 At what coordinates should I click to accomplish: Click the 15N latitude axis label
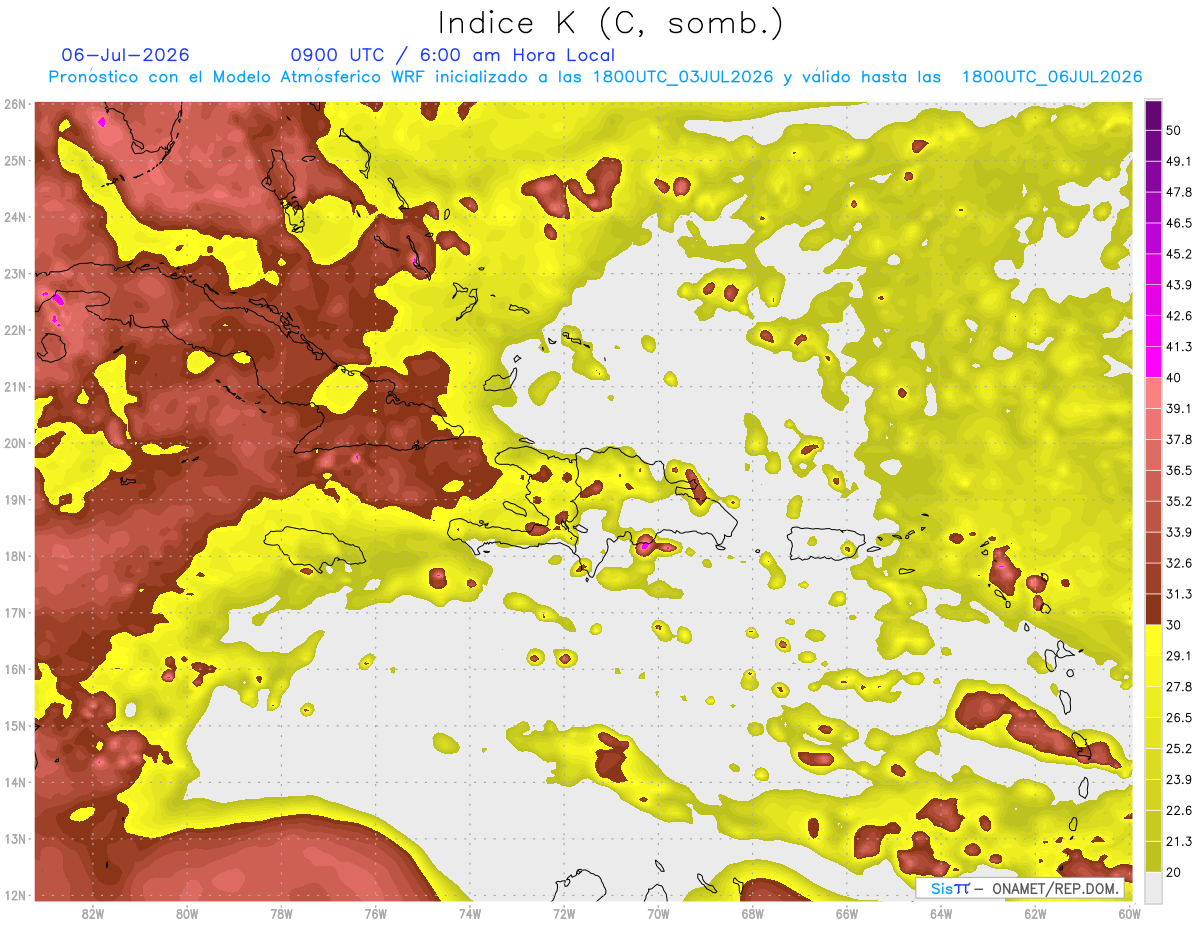tap(14, 725)
